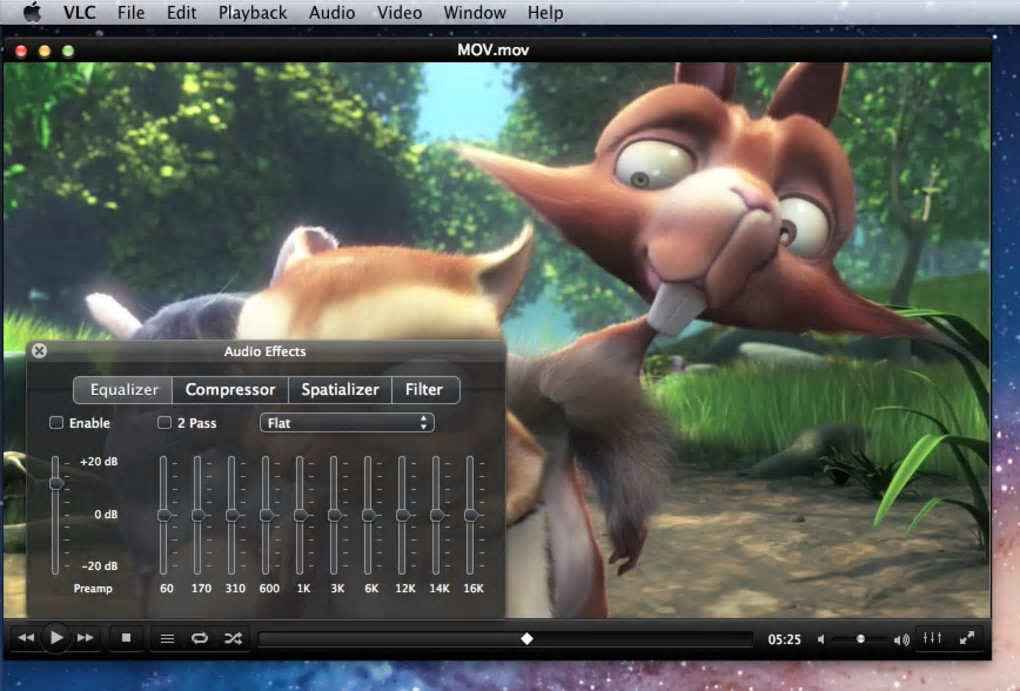Set maximum volume with loud speaker icon
Screen dimensions: 1020x691
tap(901, 640)
